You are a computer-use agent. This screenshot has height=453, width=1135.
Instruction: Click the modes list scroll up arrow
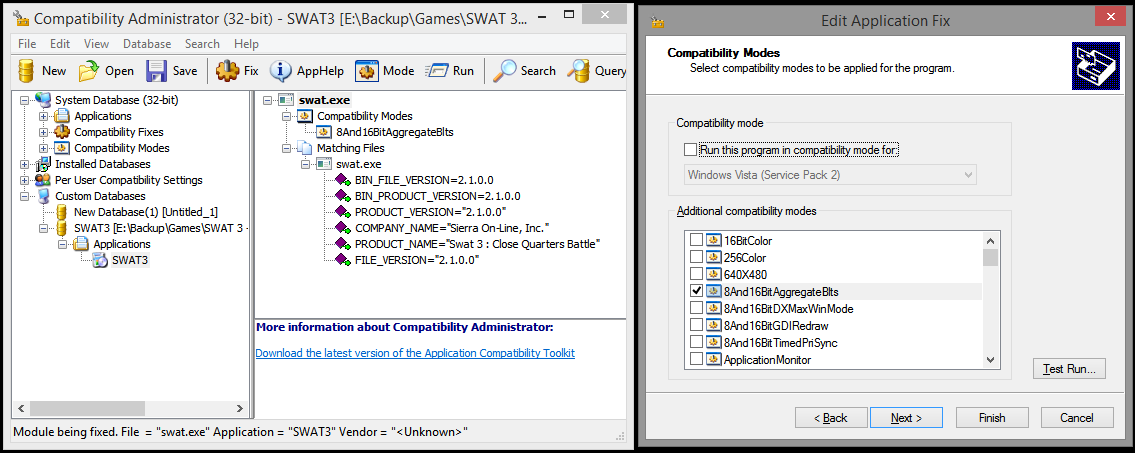pyautogui.click(x=990, y=240)
